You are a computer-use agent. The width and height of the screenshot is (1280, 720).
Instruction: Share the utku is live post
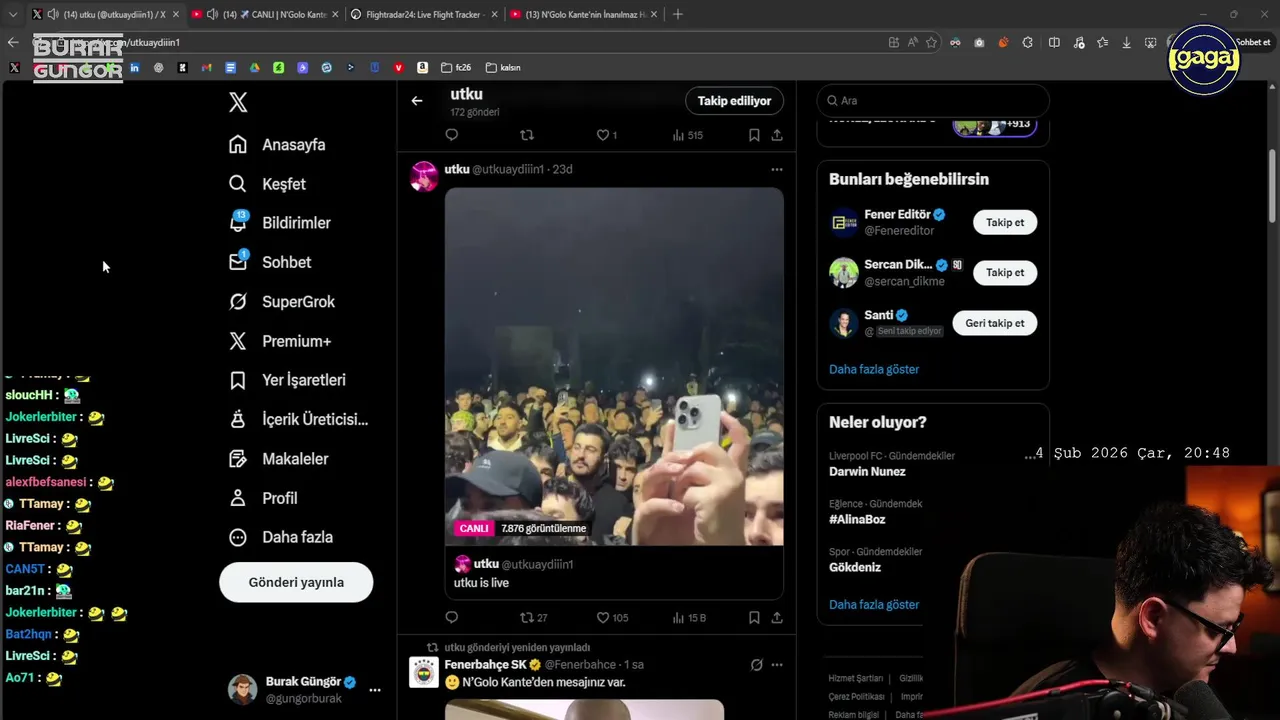[x=777, y=618]
